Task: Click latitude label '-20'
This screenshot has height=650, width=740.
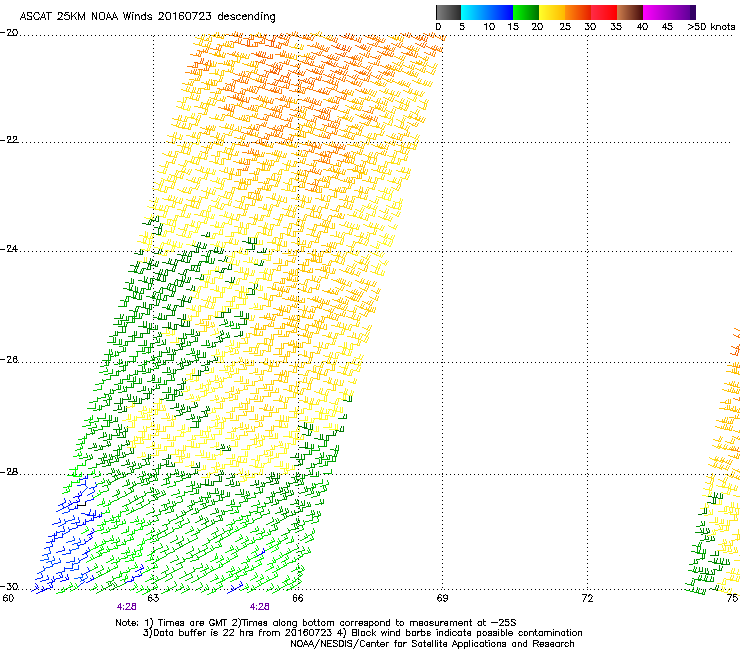Action: coord(9,33)
